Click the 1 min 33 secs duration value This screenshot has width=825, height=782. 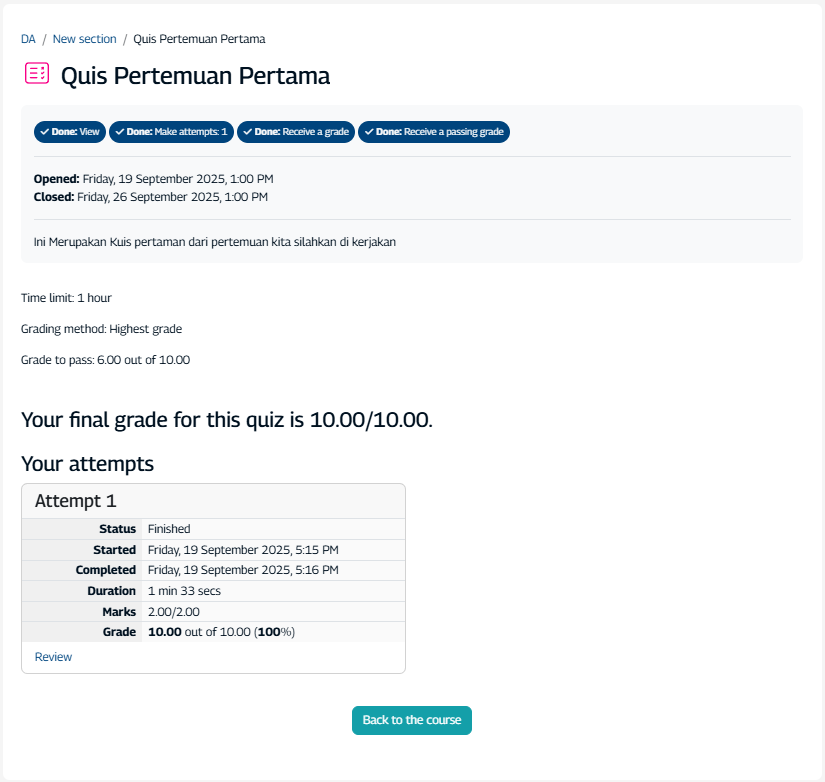point(184,591)
